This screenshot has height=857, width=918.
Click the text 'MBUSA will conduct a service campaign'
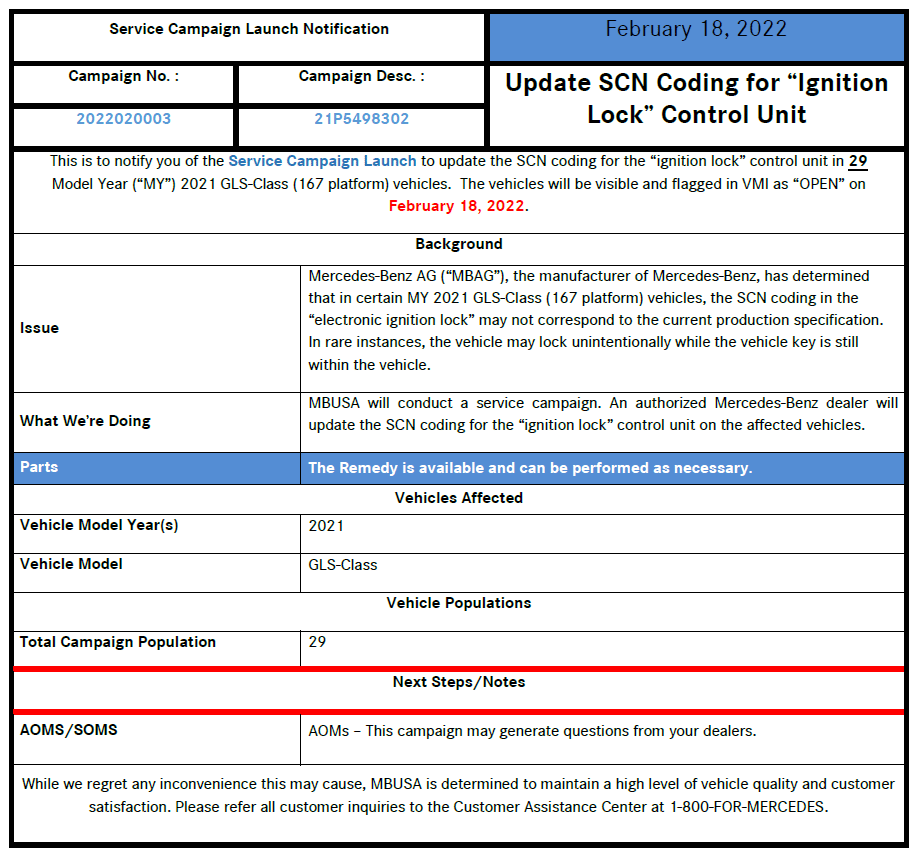coord(454,403)
